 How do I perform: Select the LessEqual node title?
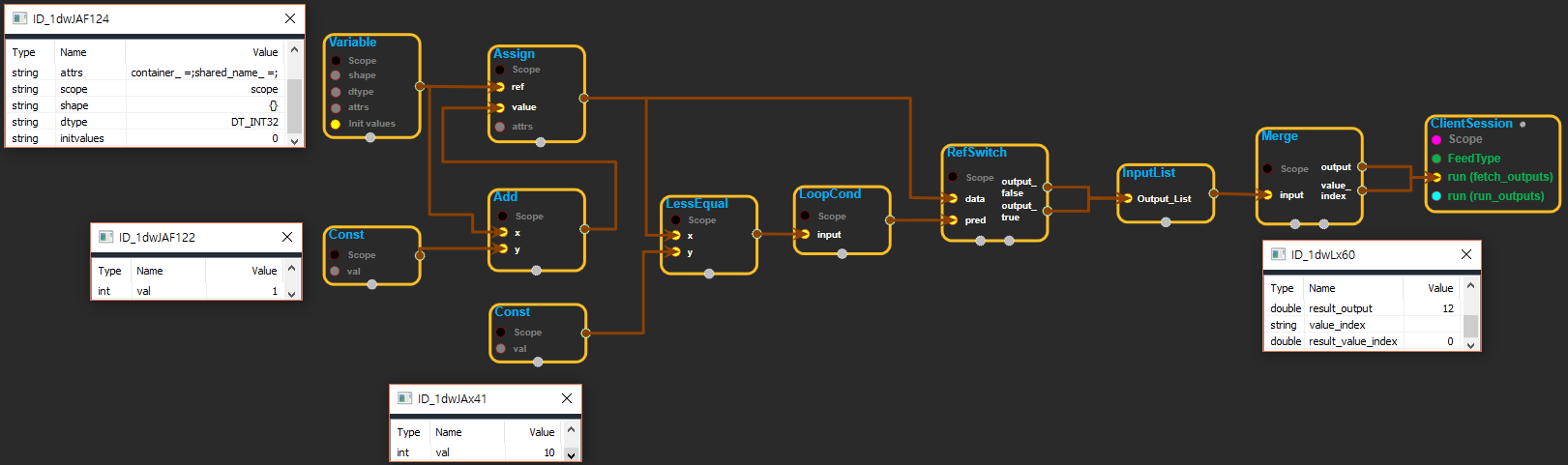(696, 204)
